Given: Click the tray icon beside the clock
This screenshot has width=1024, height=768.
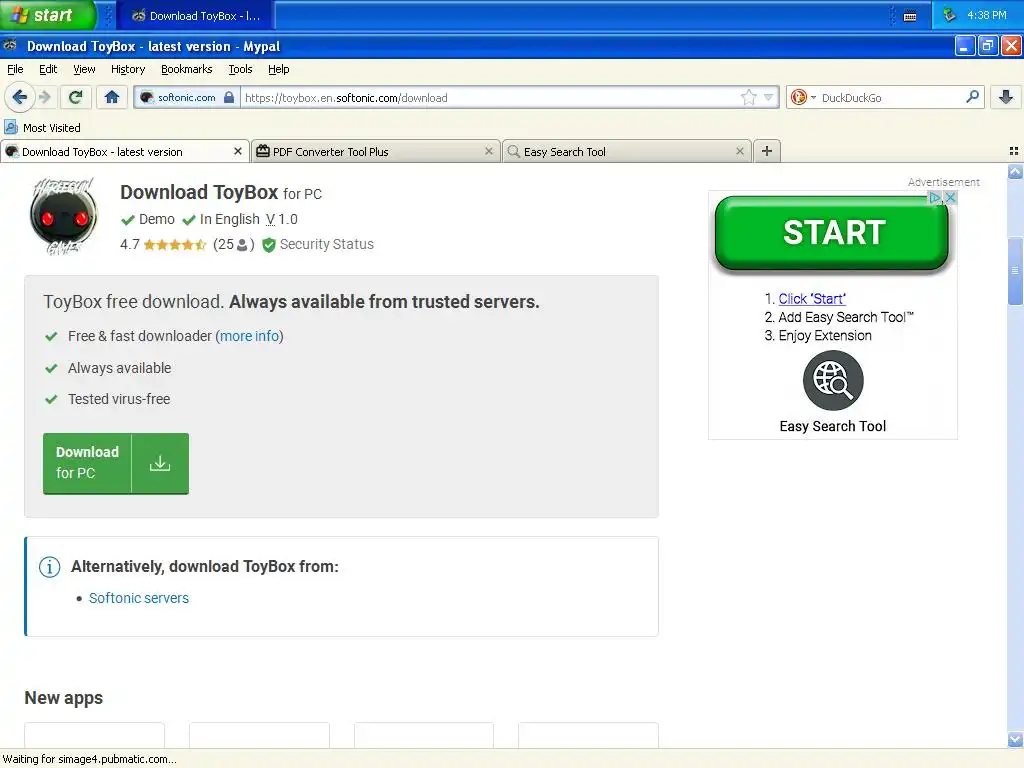Looking at the screenshot, I should click(950, 14).
